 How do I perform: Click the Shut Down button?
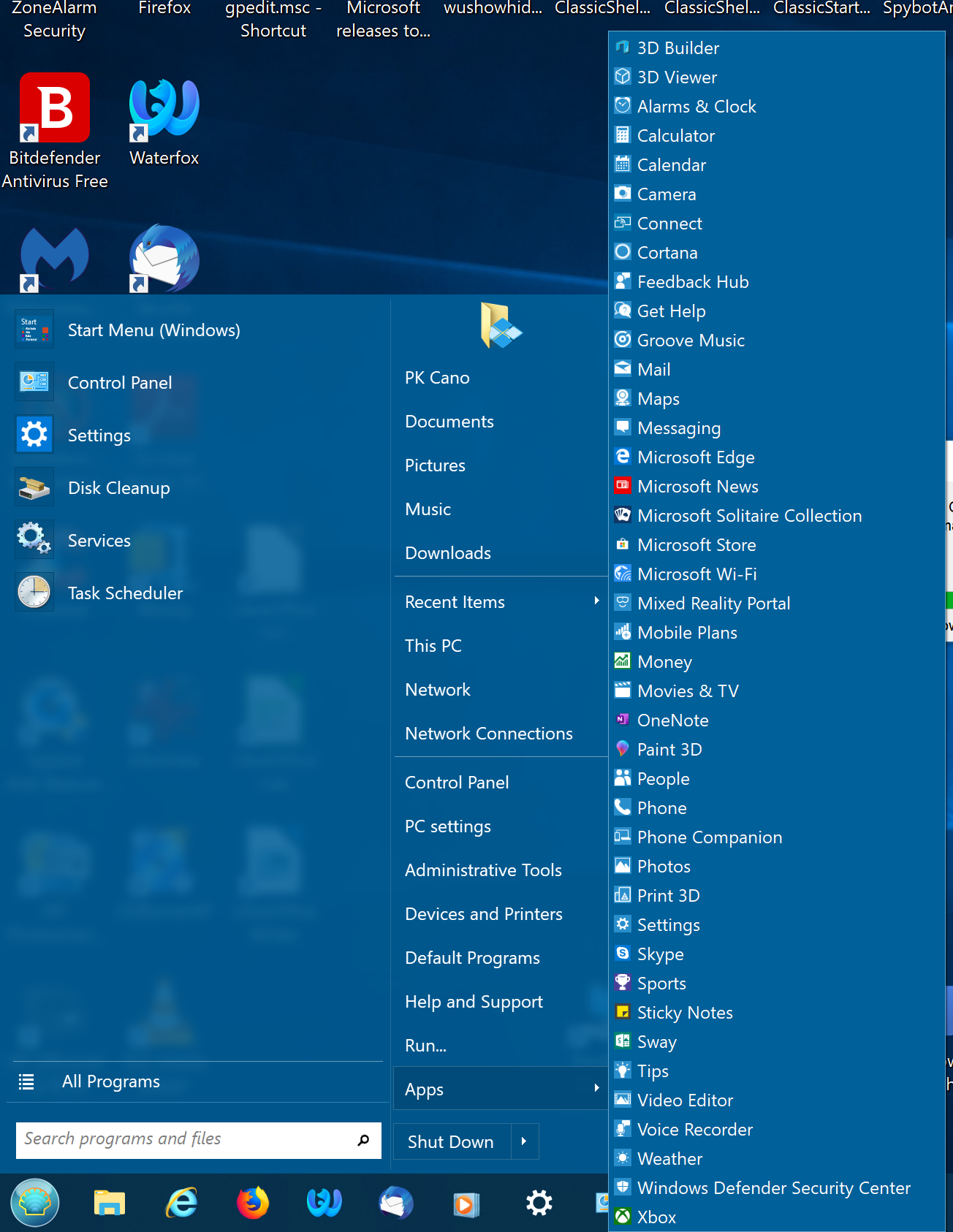point(452,1141)
